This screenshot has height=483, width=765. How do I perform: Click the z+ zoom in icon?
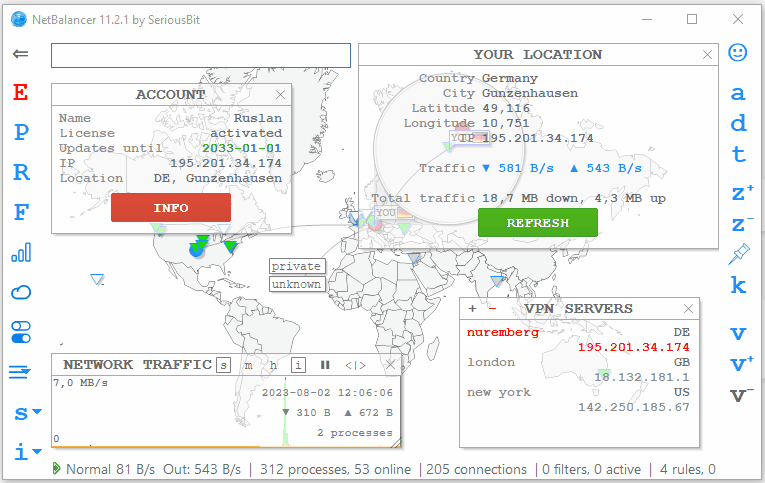pos(742,193)
